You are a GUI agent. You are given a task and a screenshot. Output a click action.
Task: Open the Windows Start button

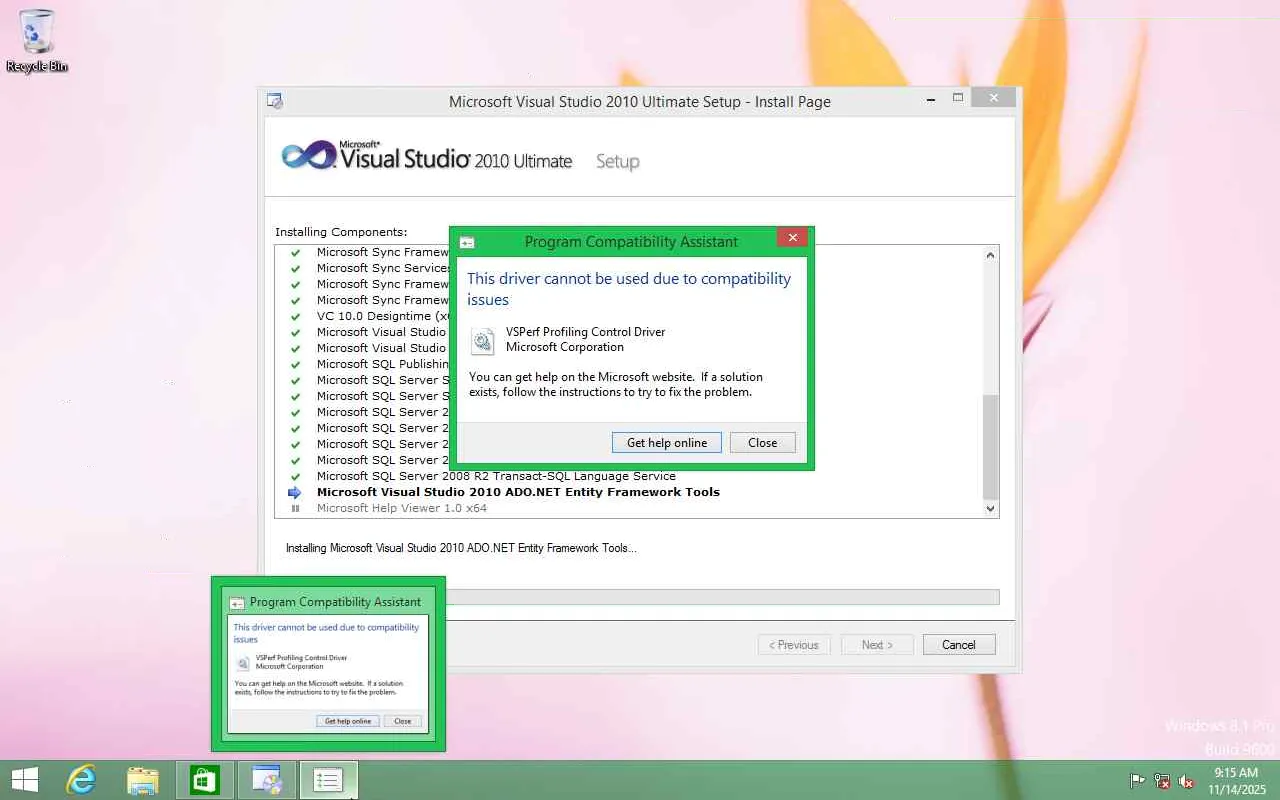pyautogui.click(x=25, y=780)
